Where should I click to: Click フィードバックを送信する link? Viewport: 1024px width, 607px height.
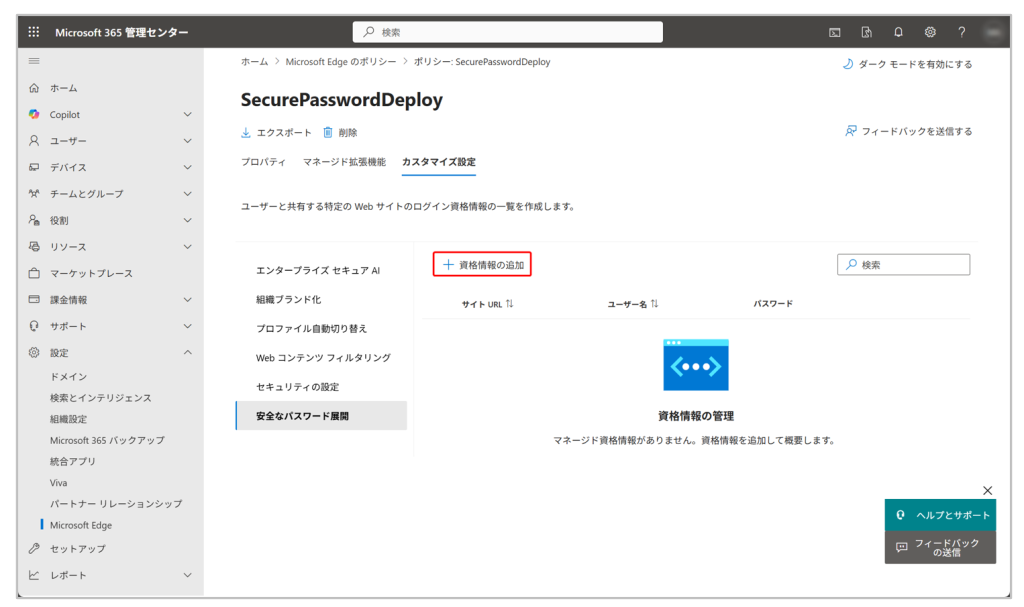click(x=908, y=131)
